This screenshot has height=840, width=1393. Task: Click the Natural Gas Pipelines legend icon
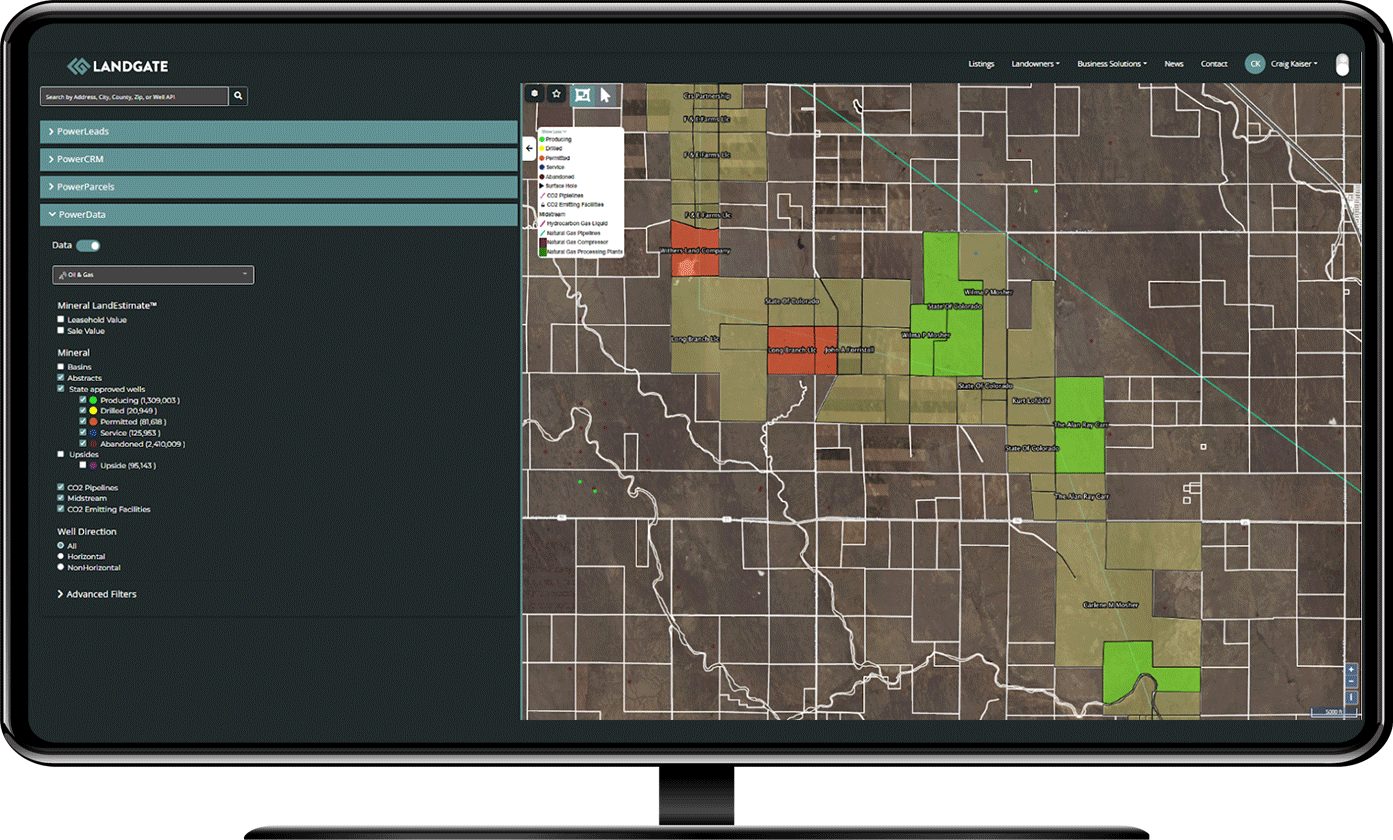(542, 232)
